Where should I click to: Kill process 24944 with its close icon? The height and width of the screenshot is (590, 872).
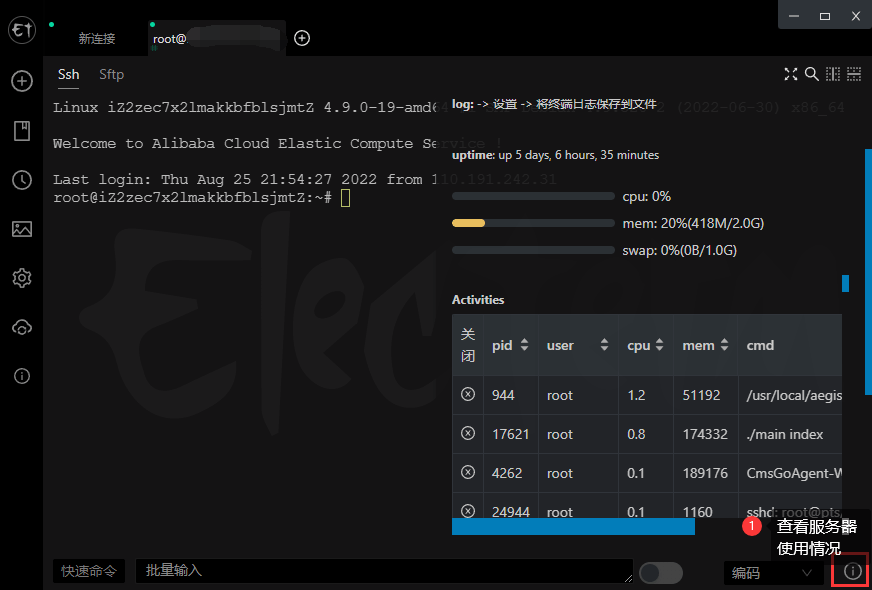468,510
